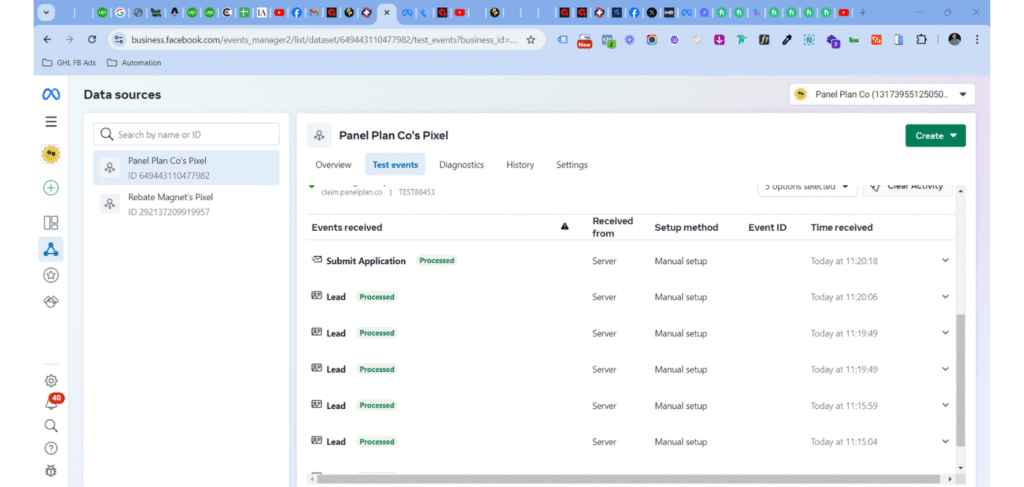Screen dimensions: 1024x487
Task: Click the Chrome profile avatar
Action: coord(955,40)
